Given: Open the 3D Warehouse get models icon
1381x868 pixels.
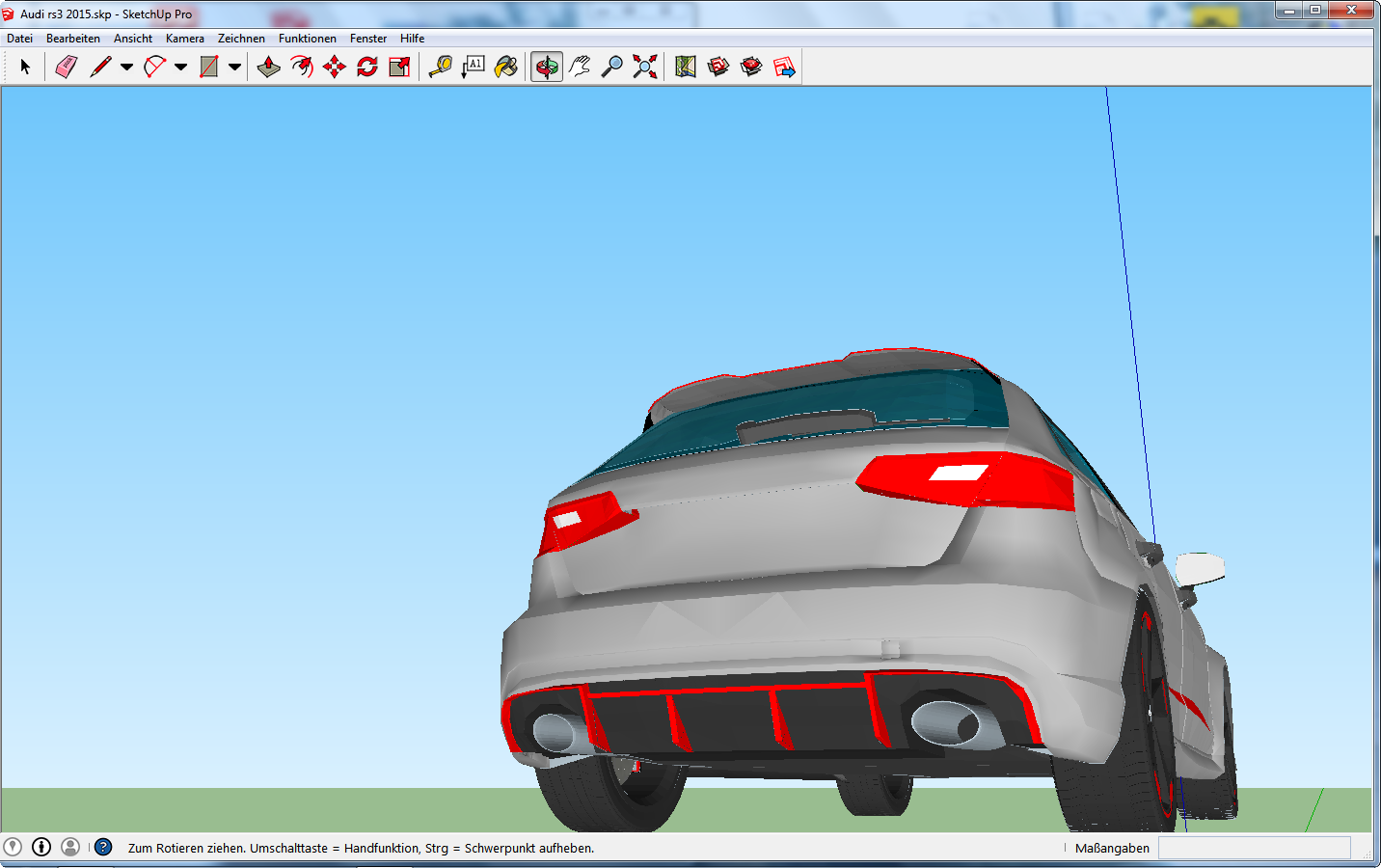Looking at the screenshot, I should coord(718,67).
